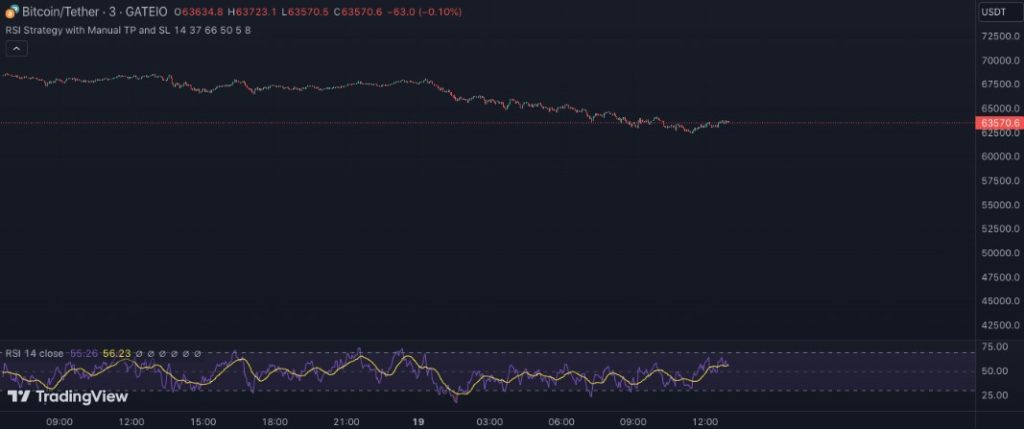
Task: Click the 18:00 time axis label
Action: click(276, 422)
